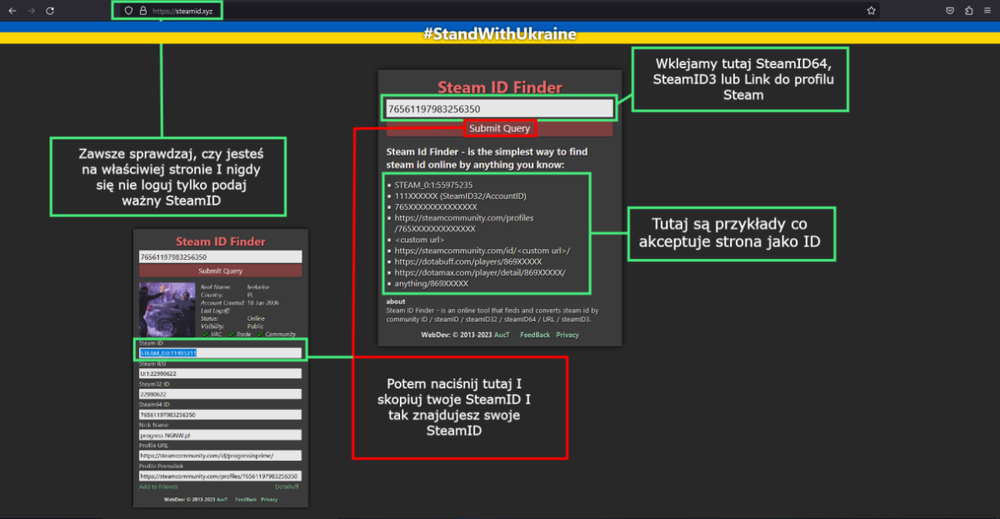Screen dimensions: 1000x519
Task: View site security via the padlock icon
Action: 143,11
